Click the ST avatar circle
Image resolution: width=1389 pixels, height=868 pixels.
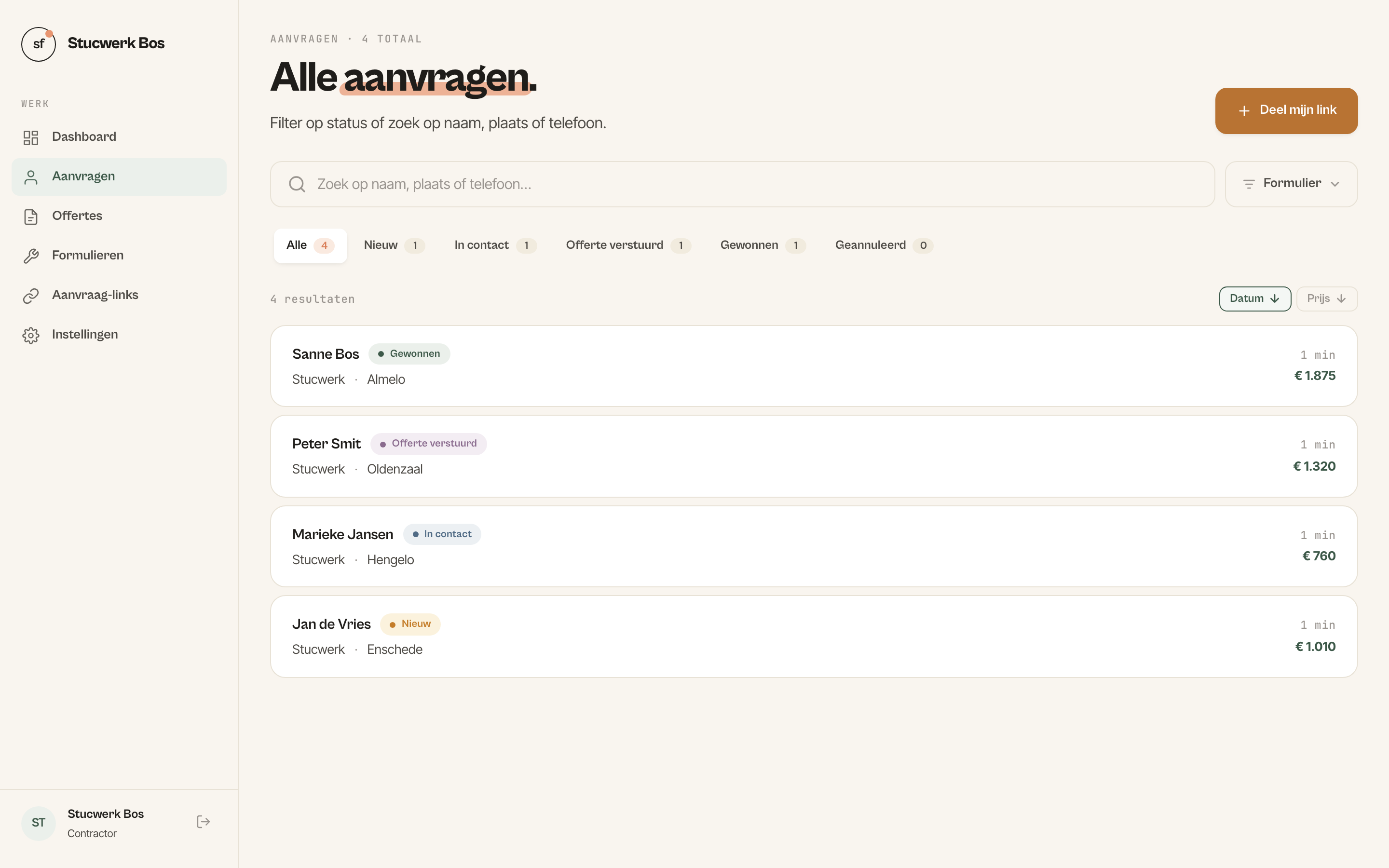[39, 823]
